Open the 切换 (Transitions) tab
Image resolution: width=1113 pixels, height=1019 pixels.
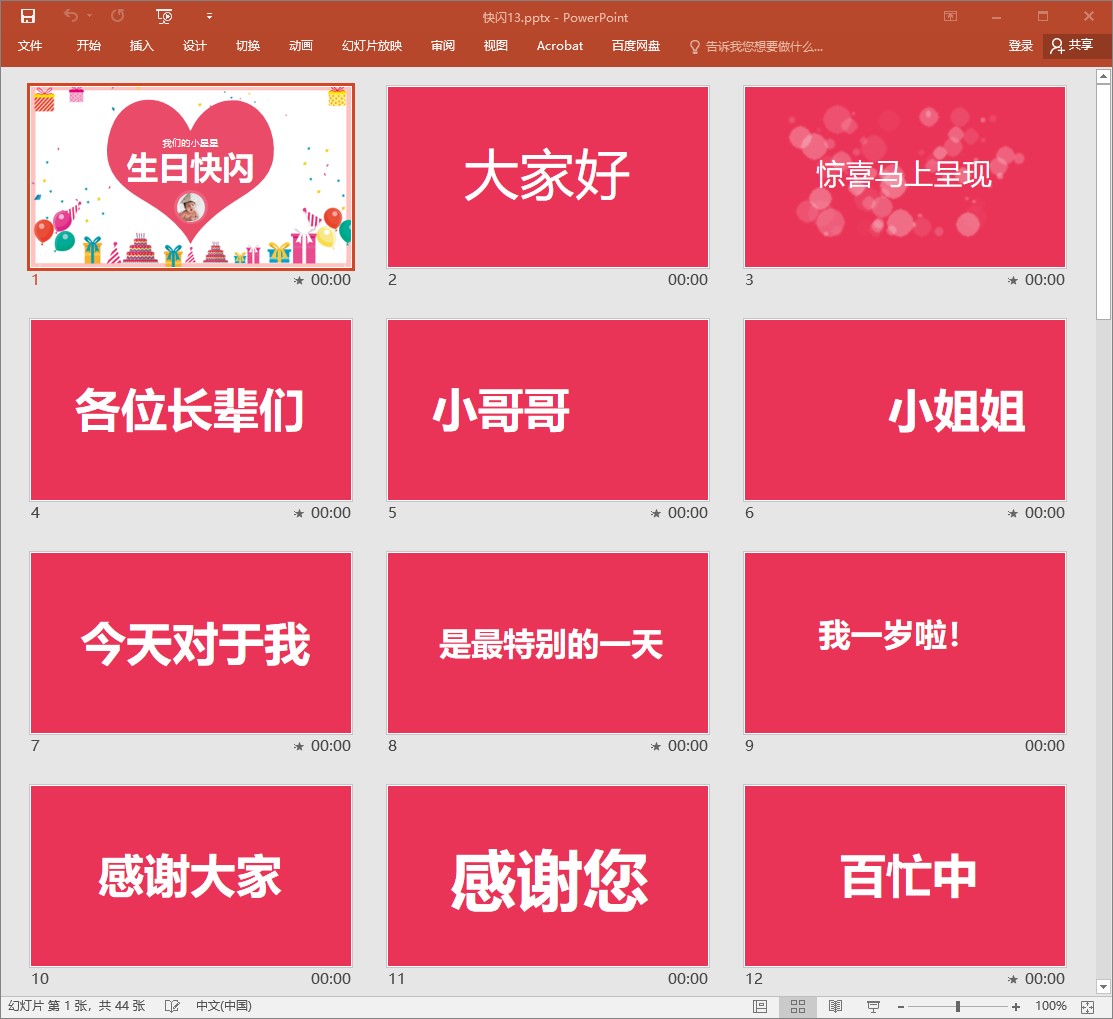(248, 46)
